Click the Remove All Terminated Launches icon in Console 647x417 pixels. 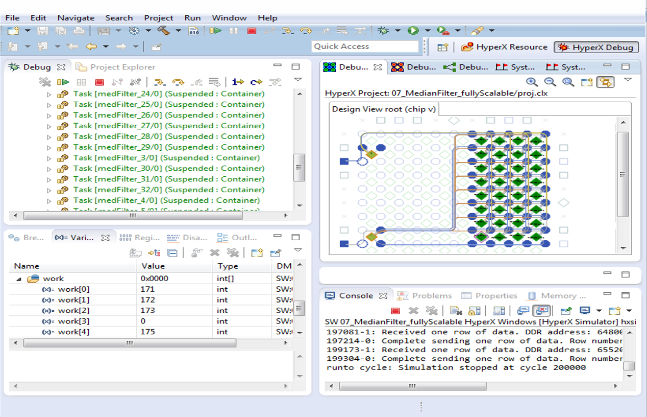[431, 311]
